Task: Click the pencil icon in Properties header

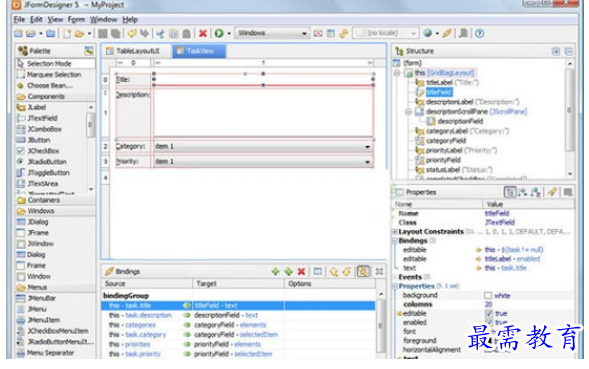Action: tap(552, 192)
